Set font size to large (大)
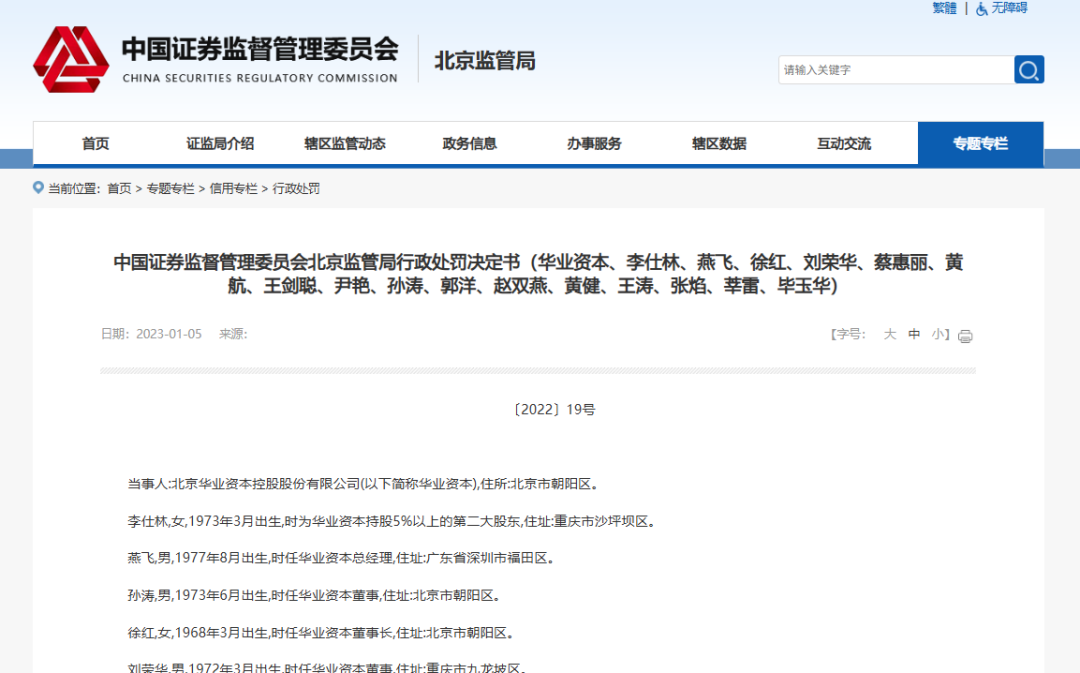The width and height of the screenshot is (1080, 673). click(889, 335)
